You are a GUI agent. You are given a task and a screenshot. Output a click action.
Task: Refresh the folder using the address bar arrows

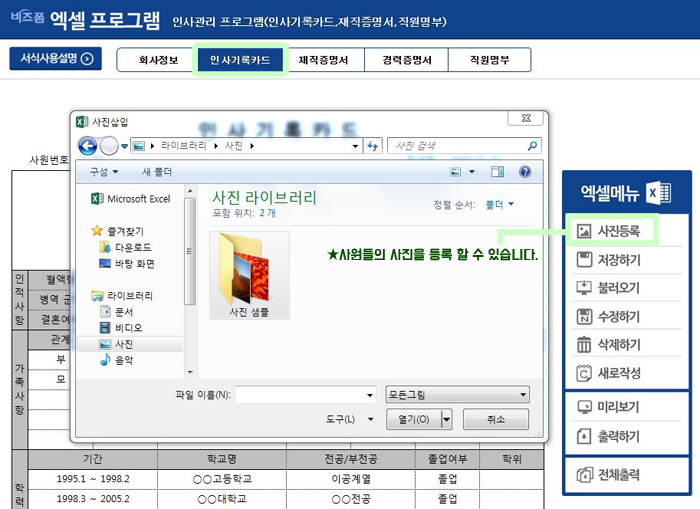373,146
